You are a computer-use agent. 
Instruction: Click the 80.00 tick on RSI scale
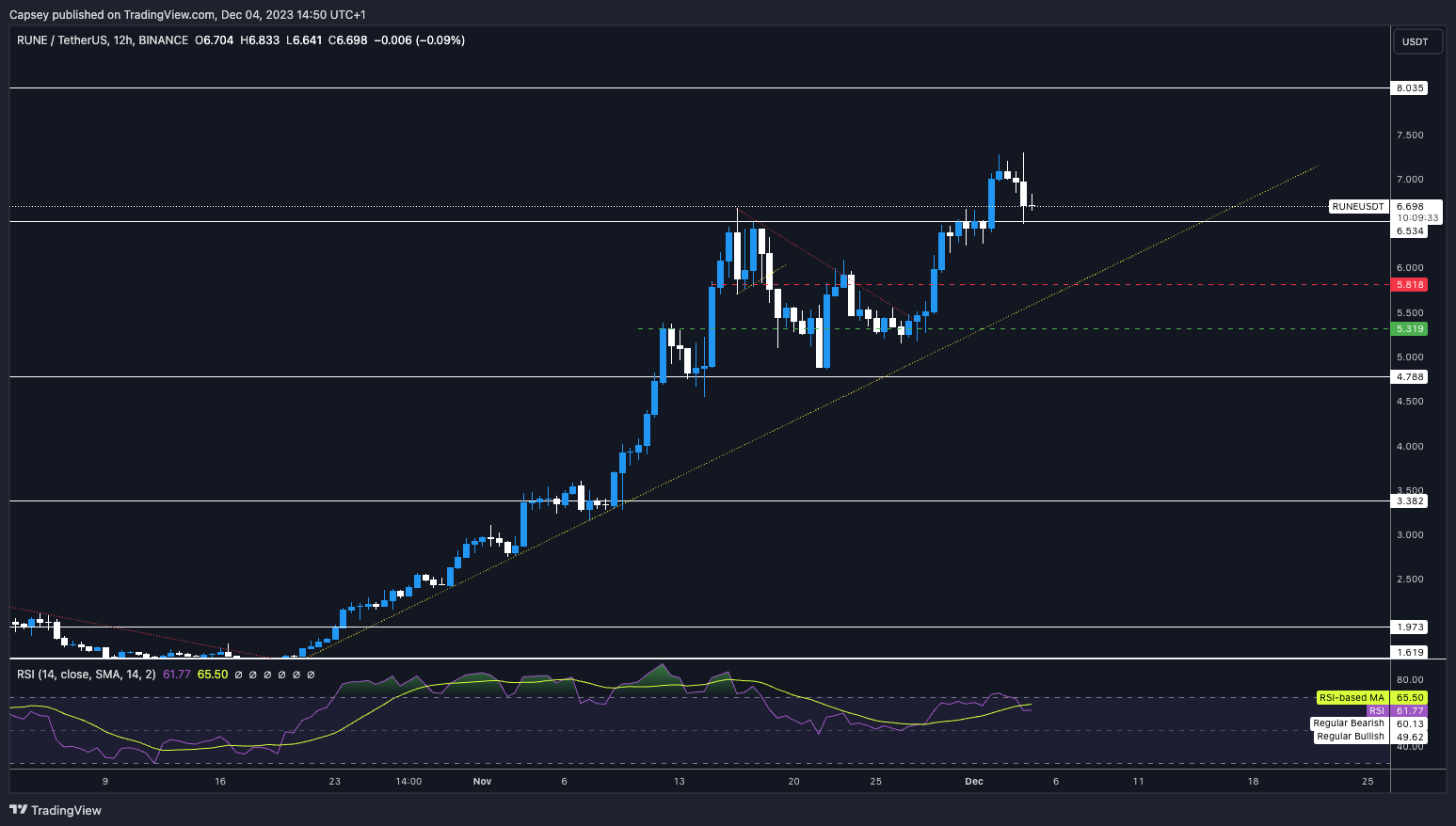1410,679
